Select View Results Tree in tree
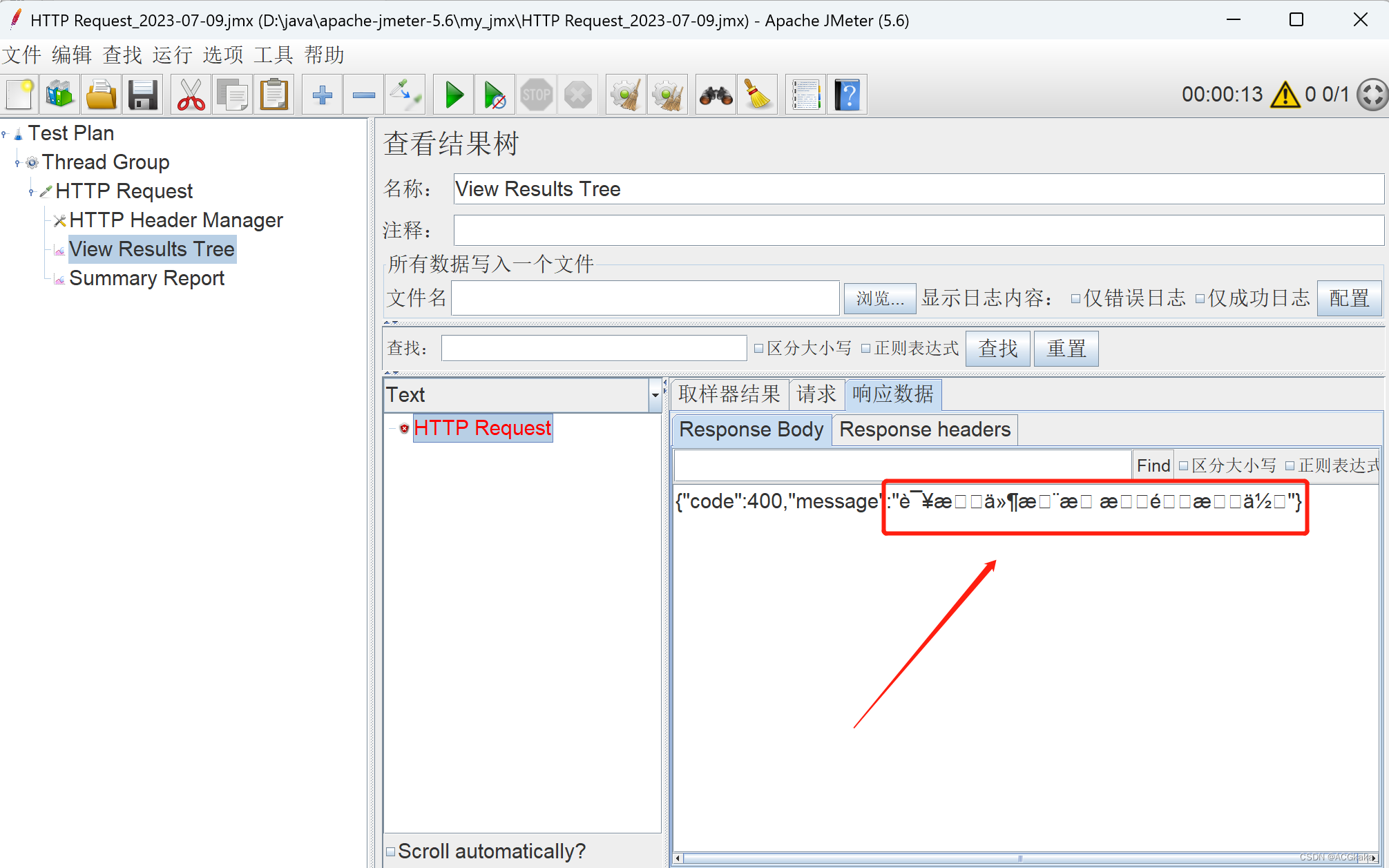Image resolution: width=1389 pixels, height=868 pixels. point(152,249)
